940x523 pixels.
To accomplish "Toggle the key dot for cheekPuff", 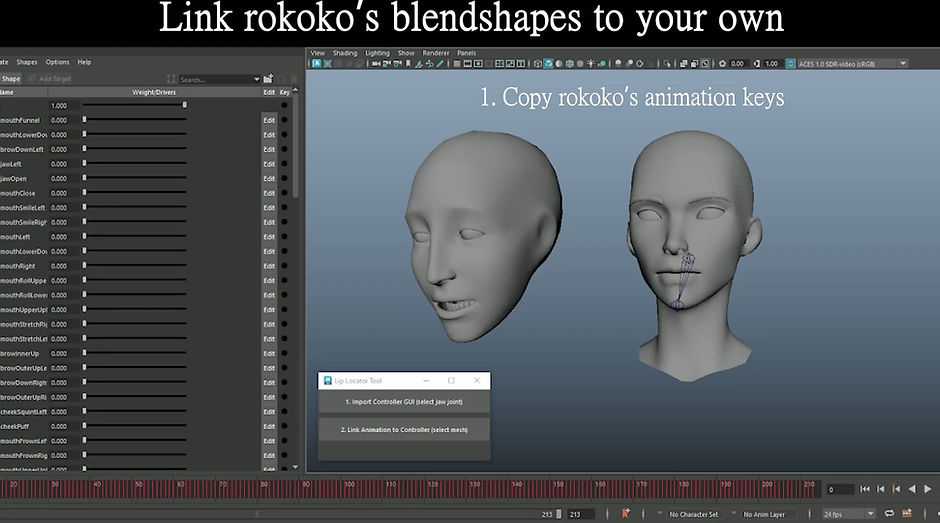I will tap(284, 426).
